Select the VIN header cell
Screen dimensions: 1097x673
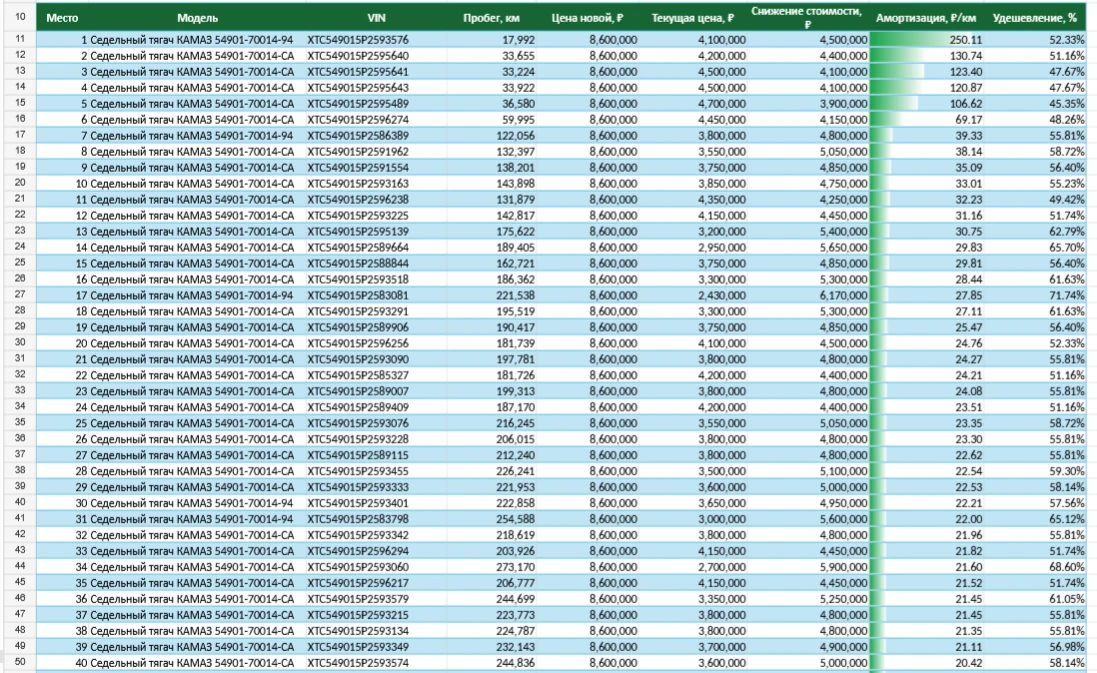[x=376, y=18]
